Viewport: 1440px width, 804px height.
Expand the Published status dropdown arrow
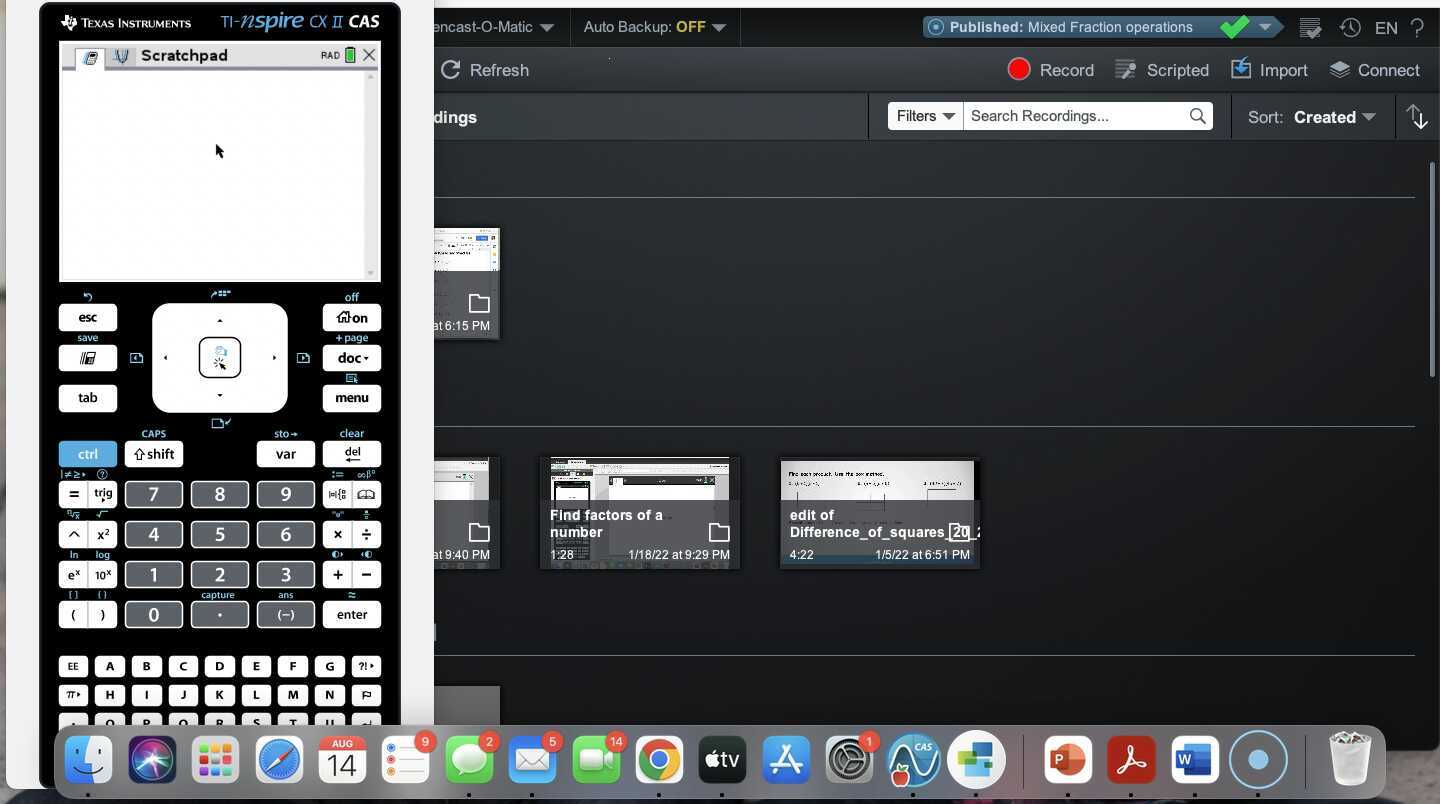click(x=1265, y=27)
